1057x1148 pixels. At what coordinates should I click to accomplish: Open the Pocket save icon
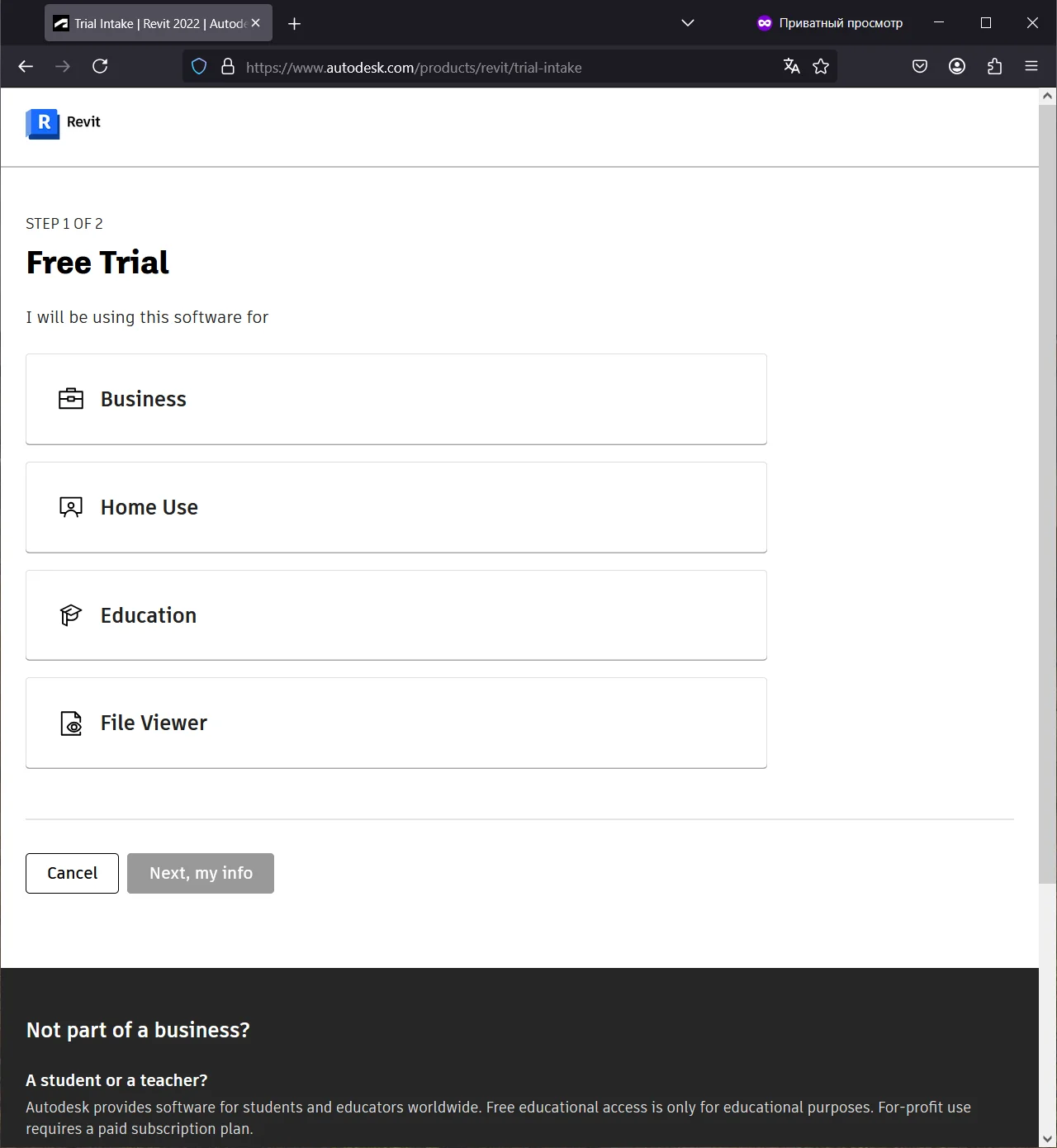coord(919,67)
